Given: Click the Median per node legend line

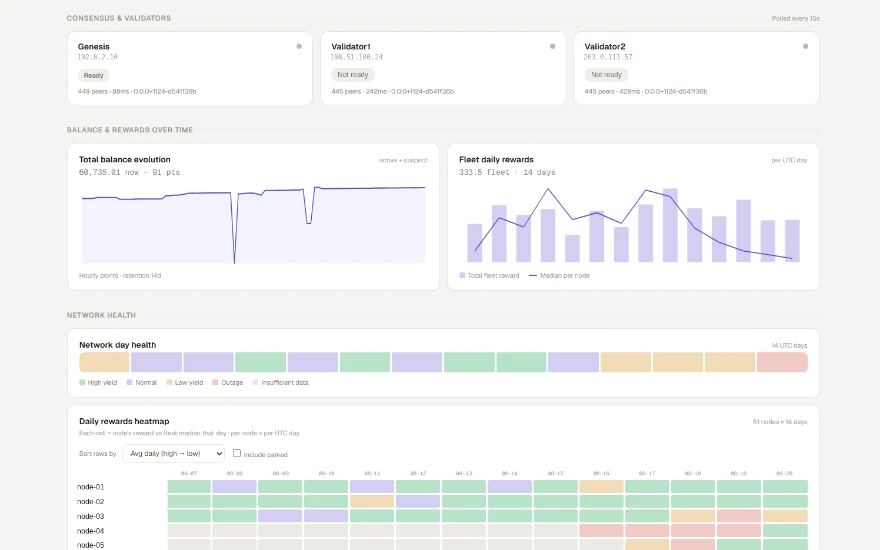Looking at the screenshot, I should (x=533, y=276).
